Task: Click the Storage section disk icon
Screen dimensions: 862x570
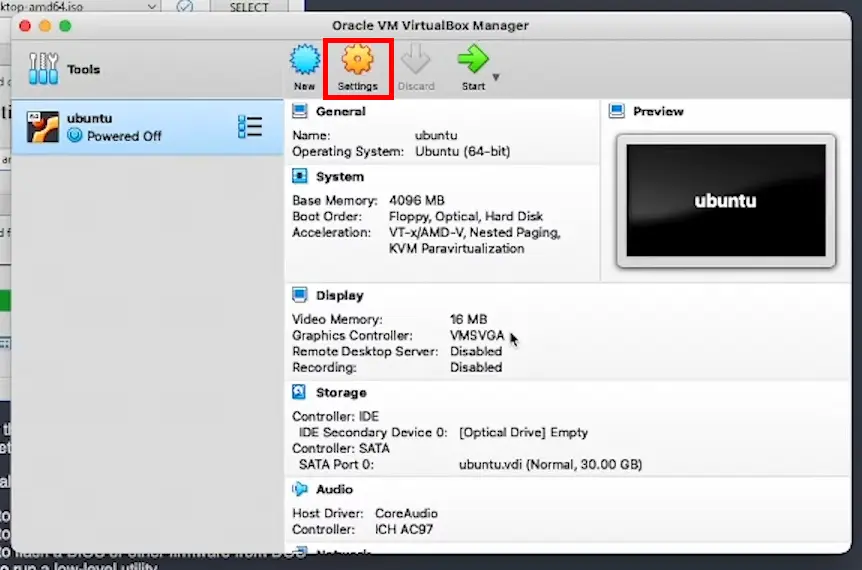Action: point(299,392)
